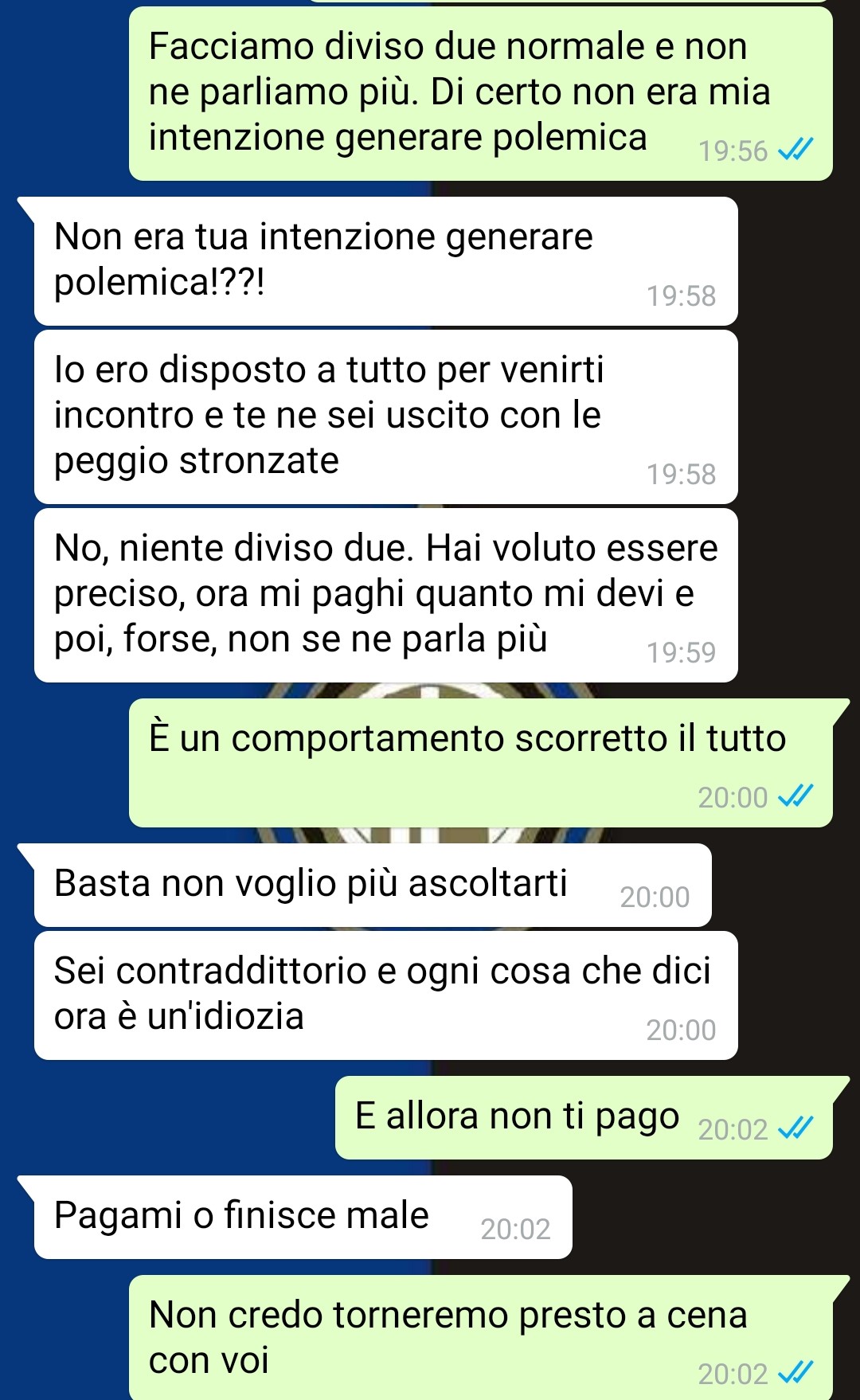Tap 'E allora non ti pago' bubble
Viewport: 860px width, 1400px height.
point(584,1117)
